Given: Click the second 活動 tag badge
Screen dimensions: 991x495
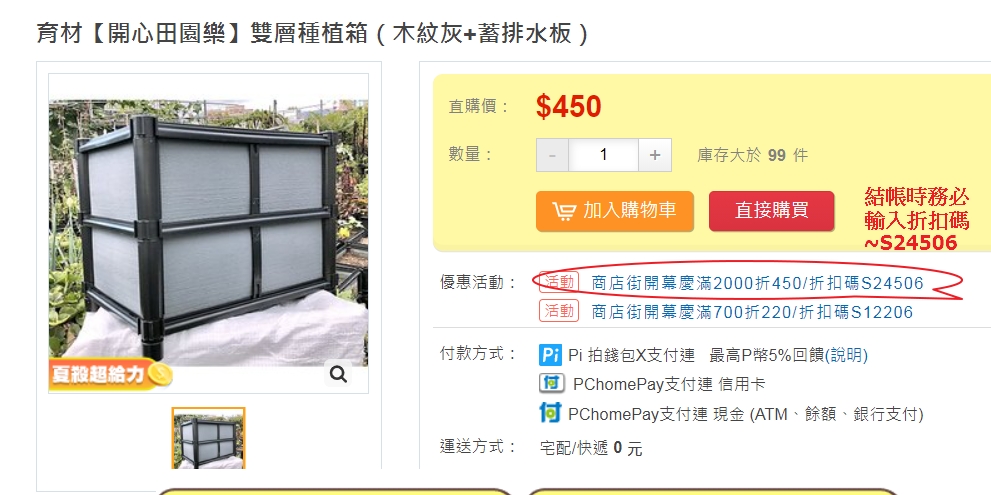Looking at the screenshot, I should (x=559, y=310).
